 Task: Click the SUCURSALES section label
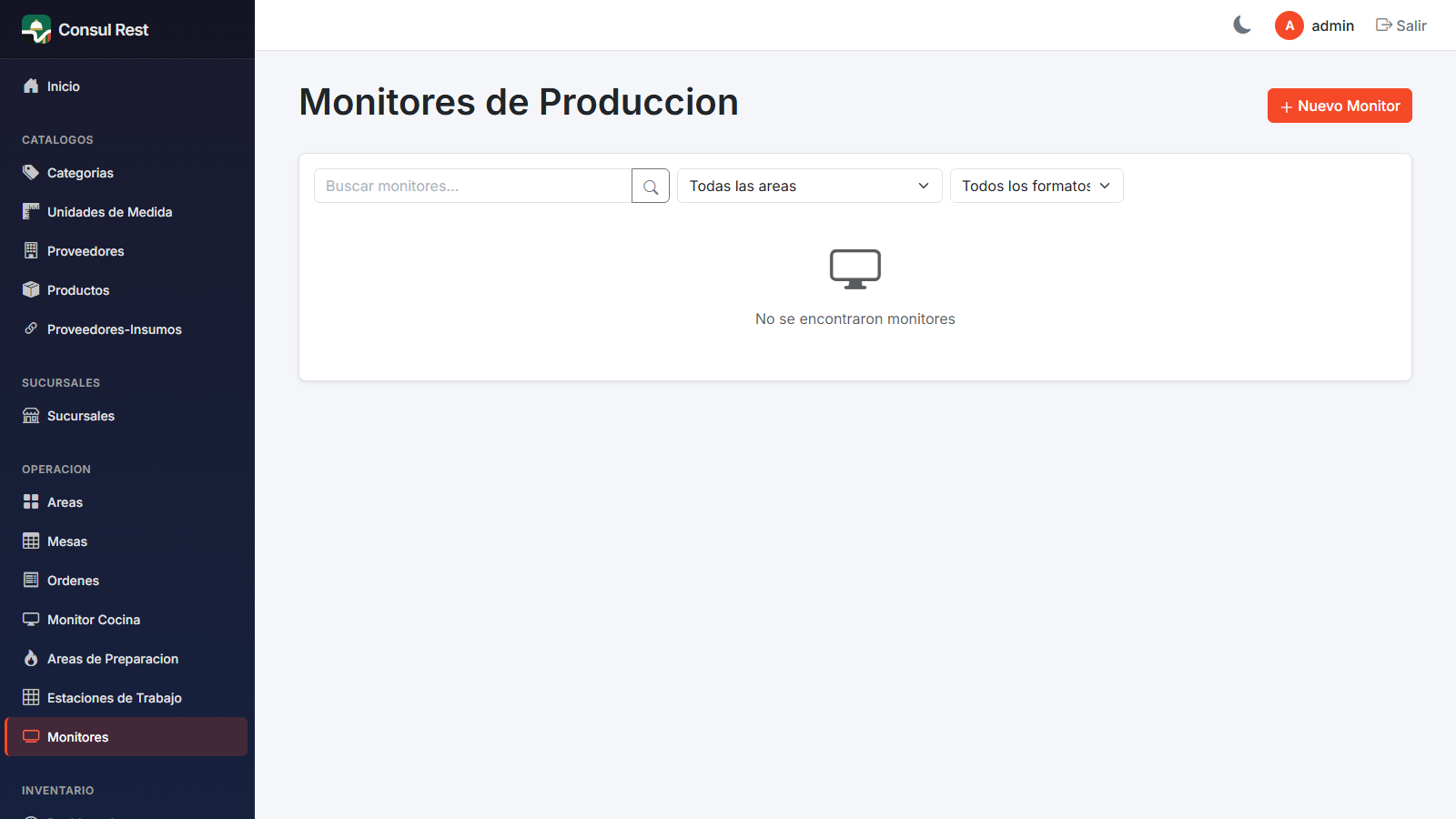(x=61, y=383)
